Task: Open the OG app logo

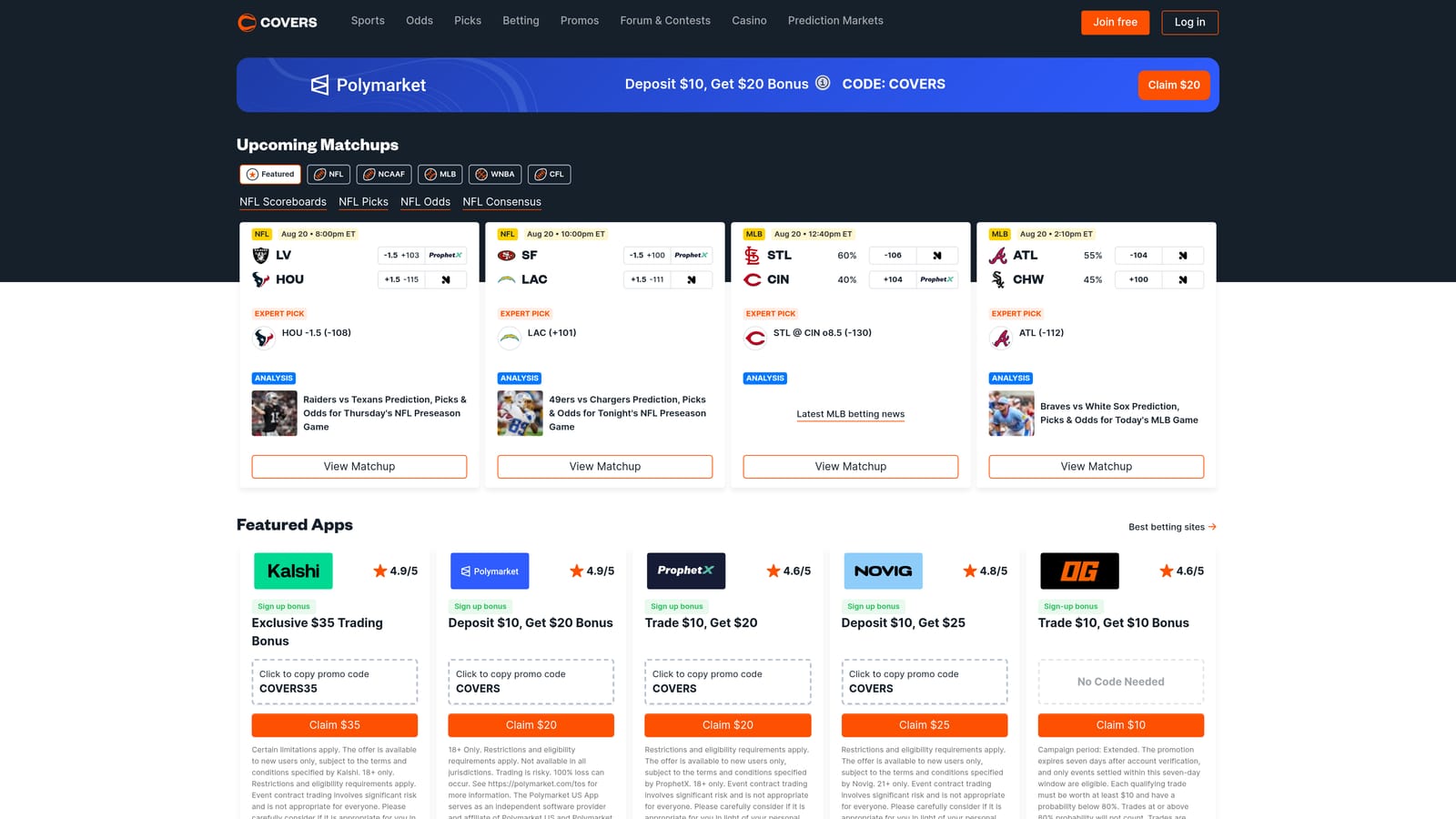Action: click(1079, 571)
